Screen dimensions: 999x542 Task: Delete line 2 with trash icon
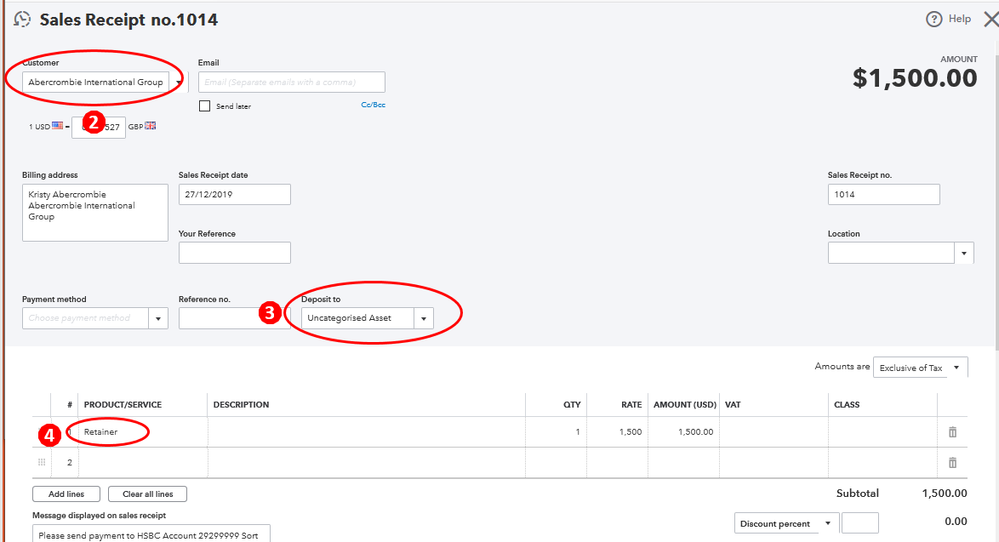952,463
